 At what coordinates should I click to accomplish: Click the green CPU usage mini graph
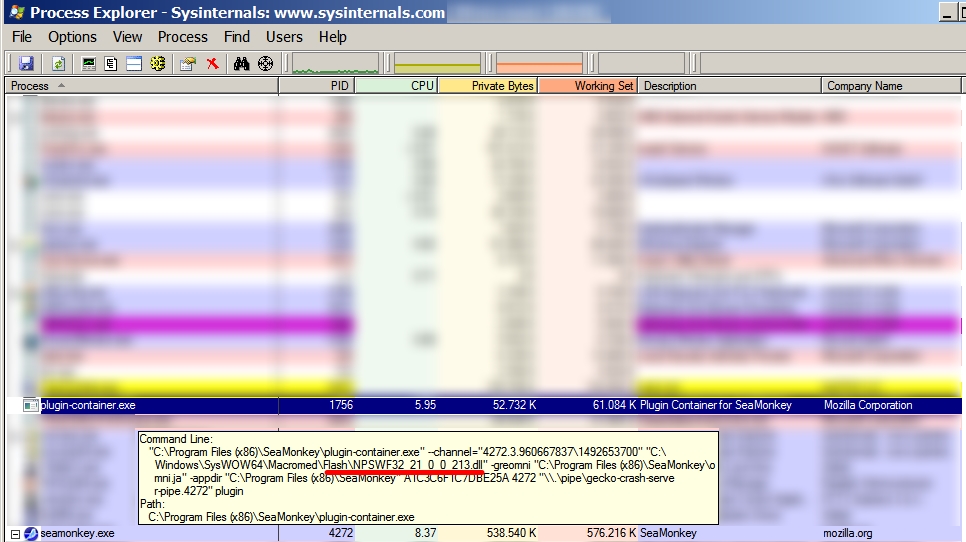coord(336,63)
